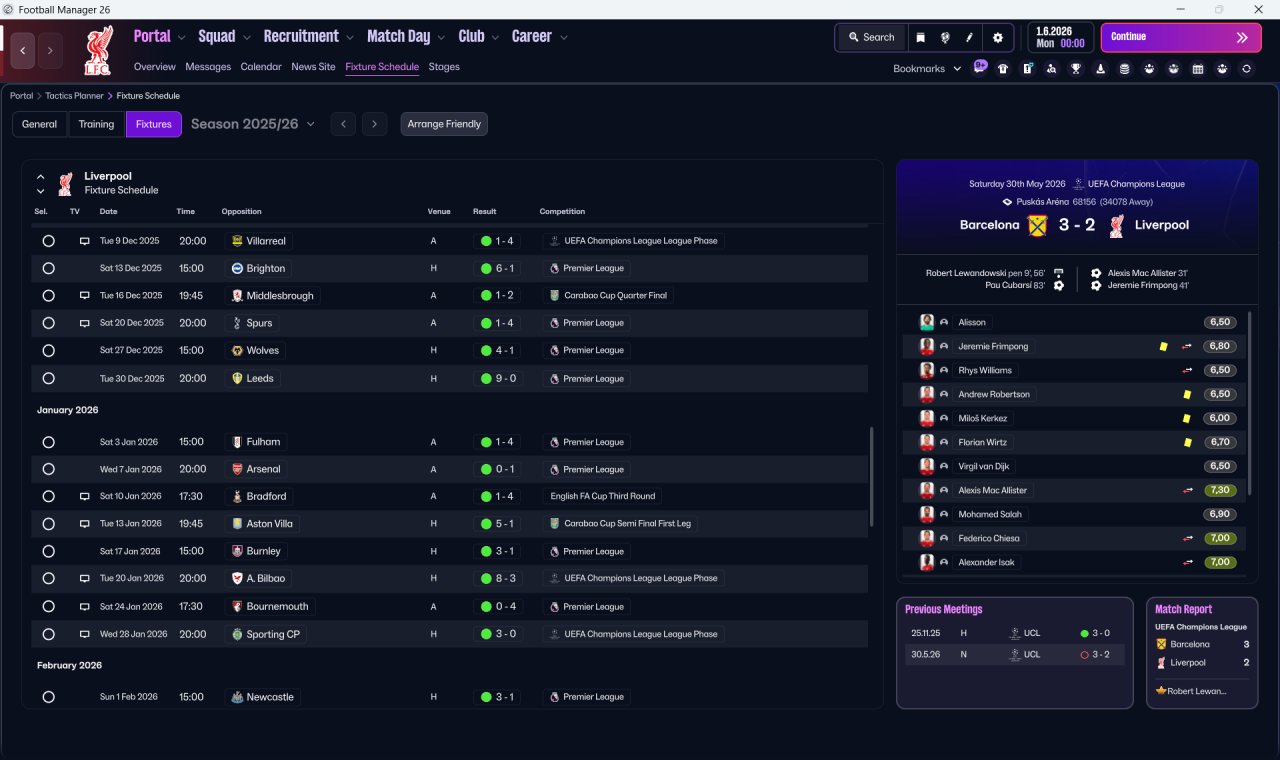This screenshot has height=760, width=1280.
Task: Go back with the left arrow navigation button
Action: pyautogui.click(x=23, y=50)
